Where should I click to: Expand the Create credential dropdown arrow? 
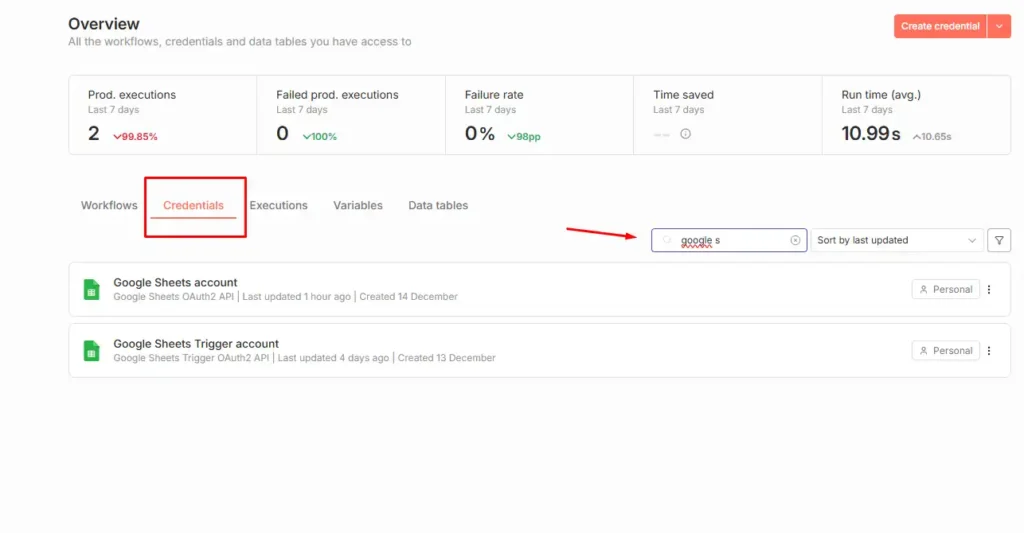999,26
